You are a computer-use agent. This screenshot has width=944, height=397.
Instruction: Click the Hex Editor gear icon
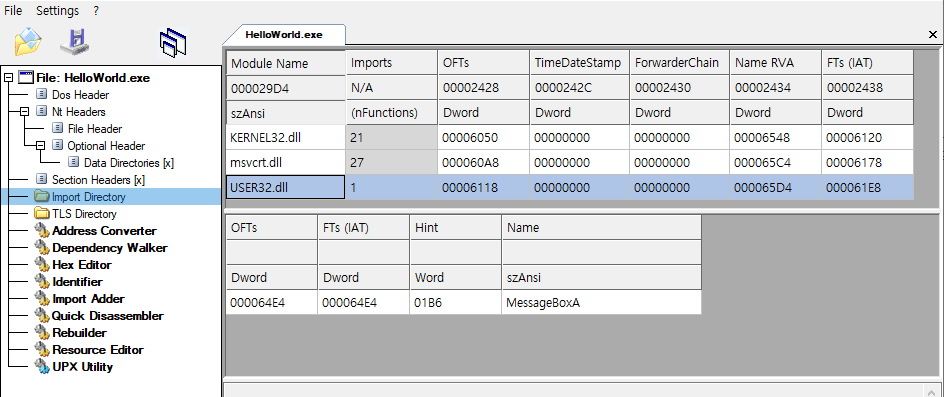pos(42,264)
